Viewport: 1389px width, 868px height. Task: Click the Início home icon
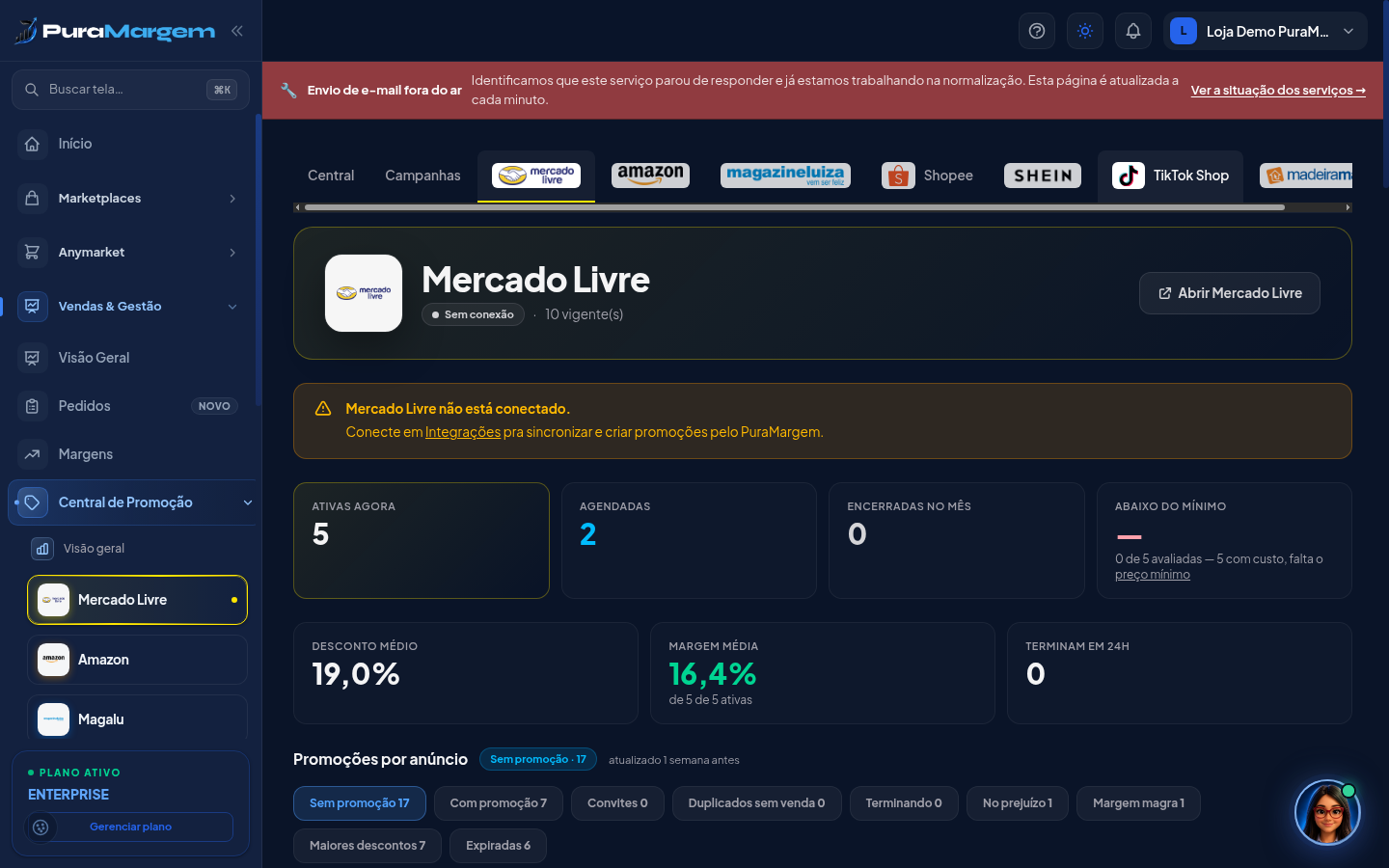(x=32, y=144)
